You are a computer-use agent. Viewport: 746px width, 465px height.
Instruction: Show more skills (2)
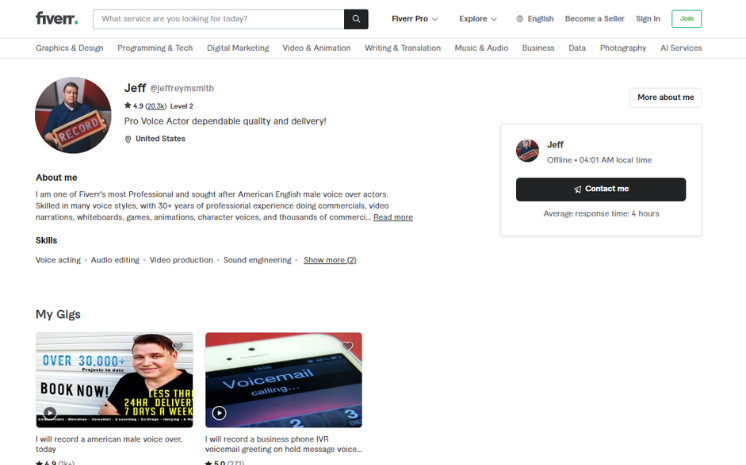click(x=330, y=260)
